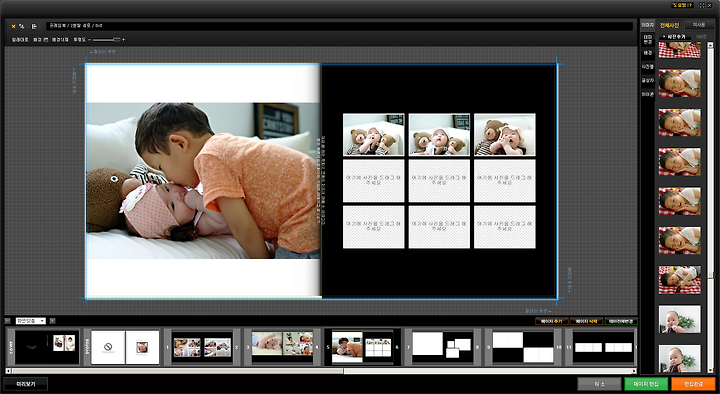Viewport: 720px width, 394px height.
Task: Click the small plus icon right of zoom dropdown
Action: point(52,321)
